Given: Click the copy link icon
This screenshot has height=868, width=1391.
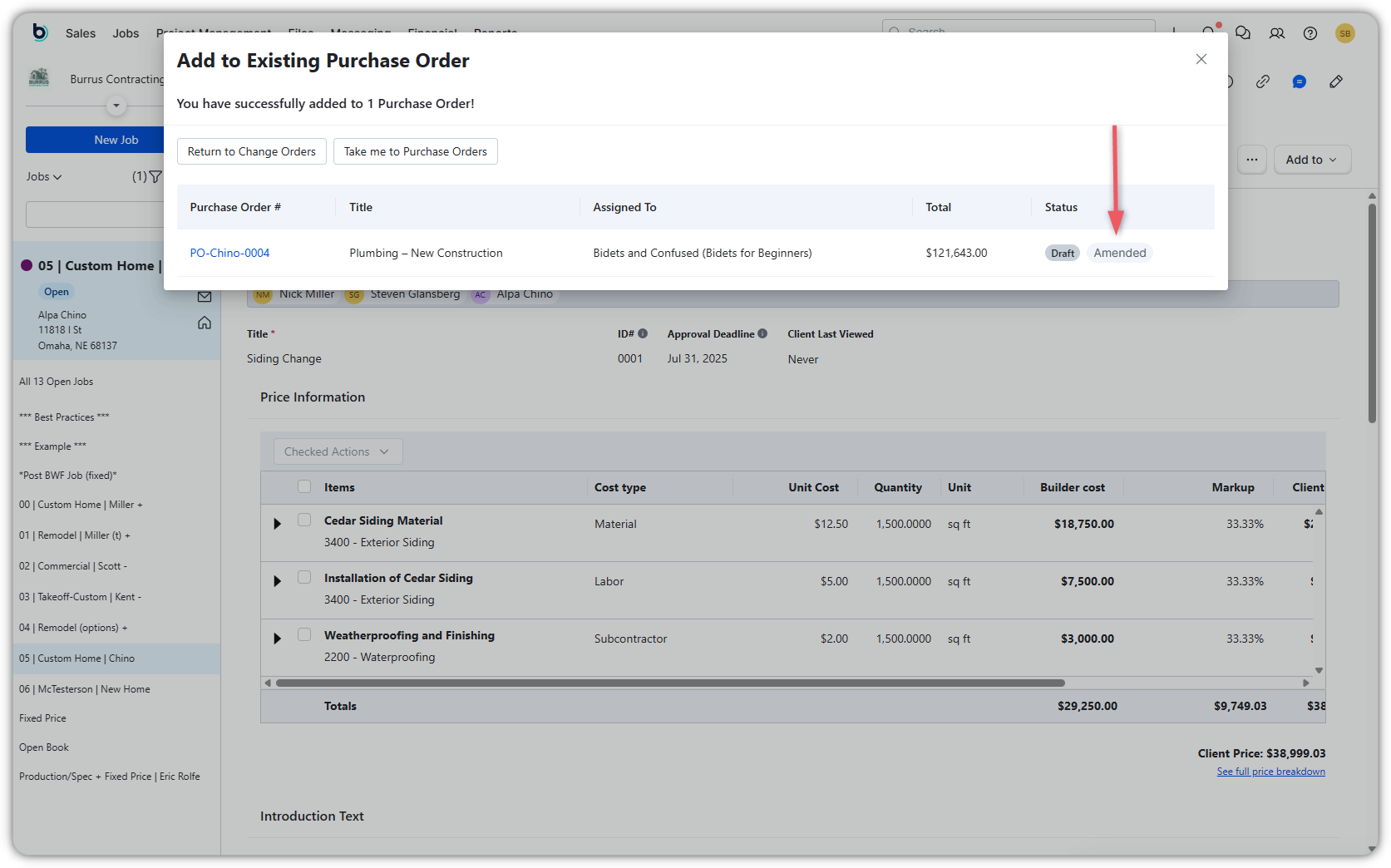Looking at the screenshot, I should tap(1263, 81).
